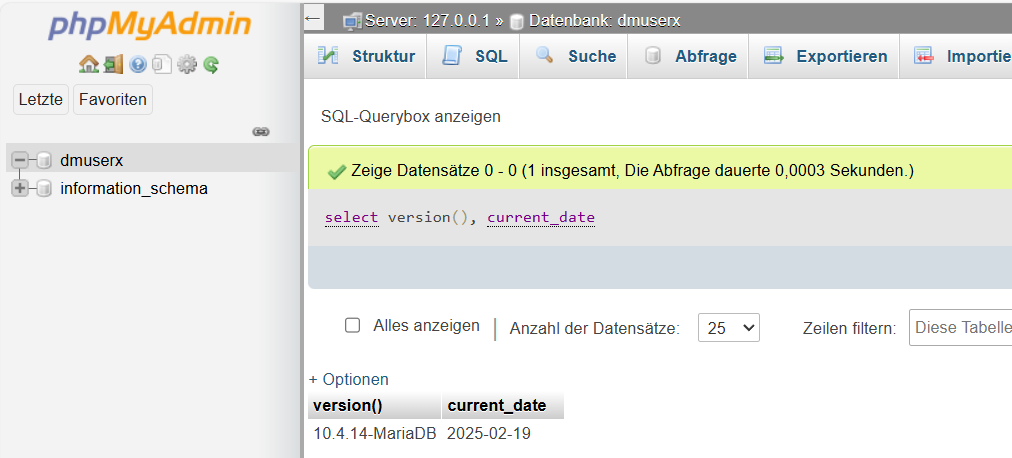Viewport: 1012px width, 458px height.
Task: Click the log out door icon
Action: 113,64
